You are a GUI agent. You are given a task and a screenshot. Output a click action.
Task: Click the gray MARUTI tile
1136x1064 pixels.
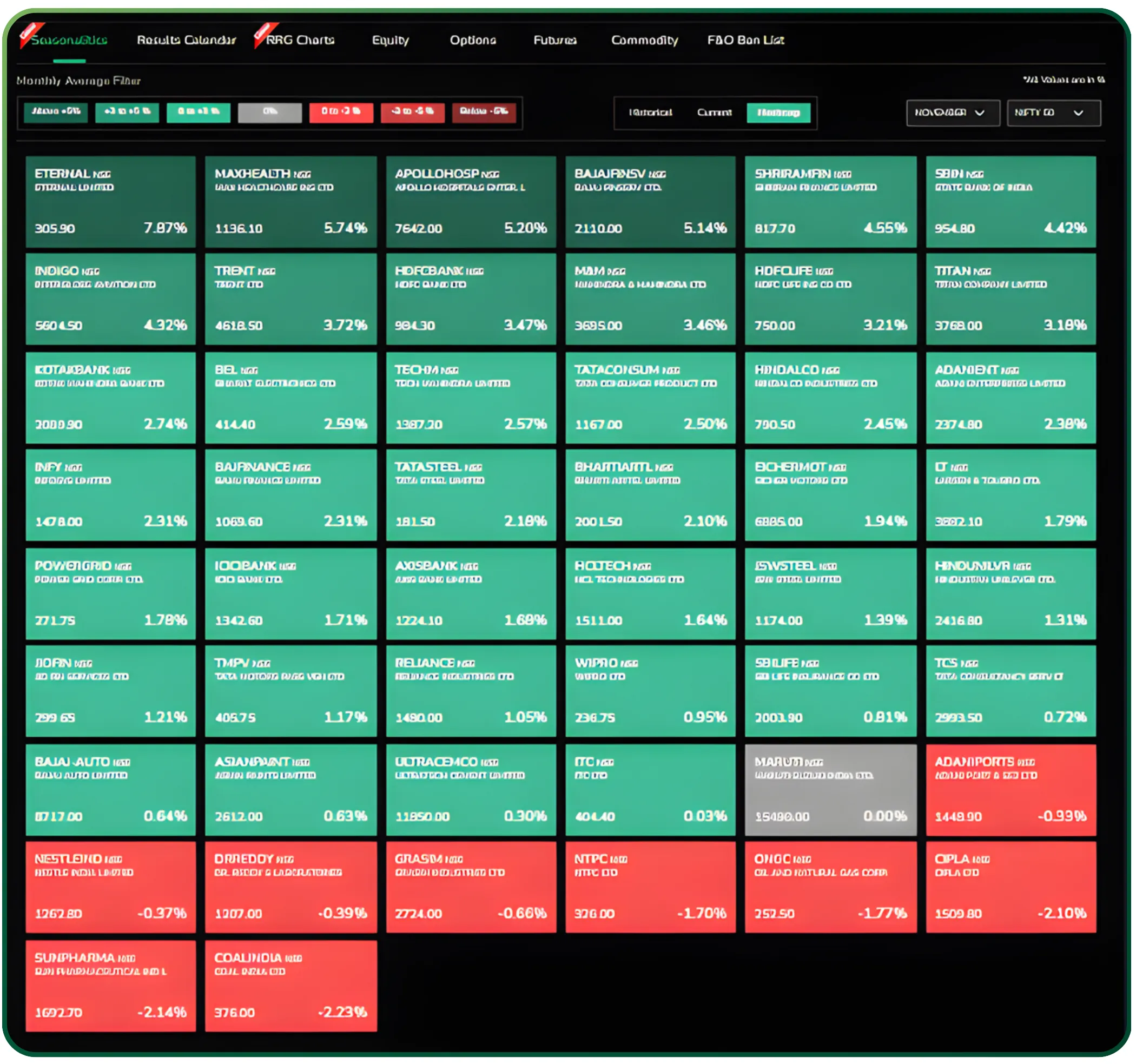coord(830,791)
